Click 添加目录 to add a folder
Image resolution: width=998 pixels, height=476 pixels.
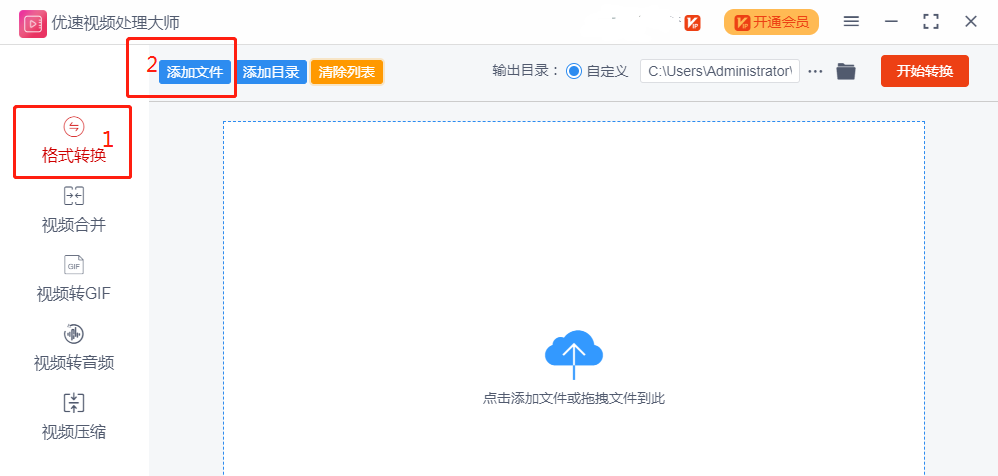(271, 72)
